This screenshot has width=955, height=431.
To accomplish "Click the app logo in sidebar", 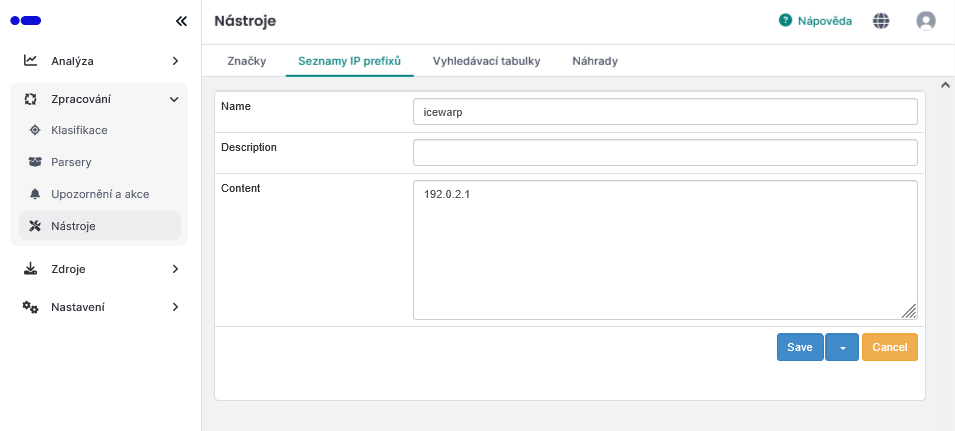I will pos(26,20).
